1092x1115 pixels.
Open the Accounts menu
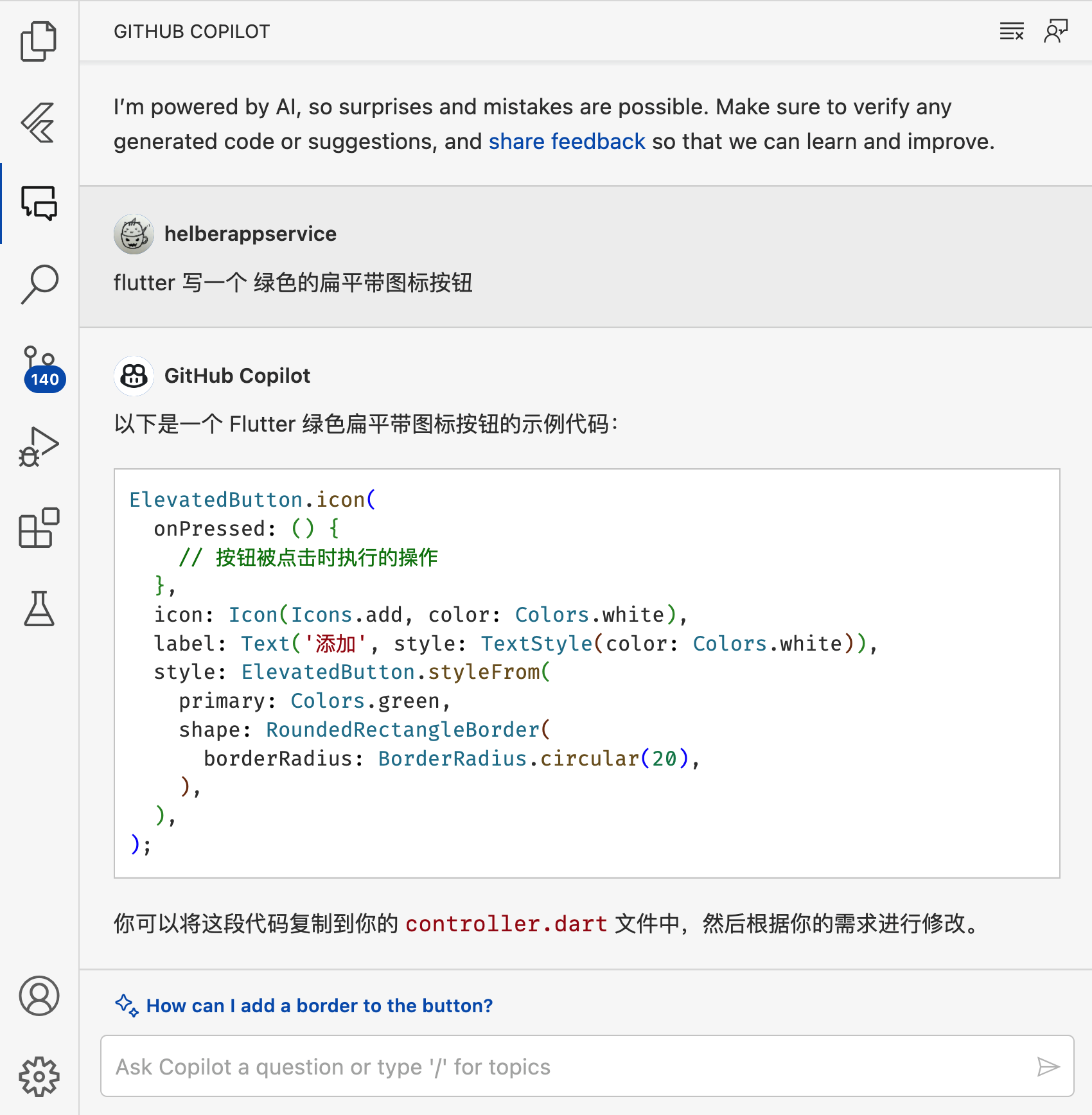(x=39, y=996)
